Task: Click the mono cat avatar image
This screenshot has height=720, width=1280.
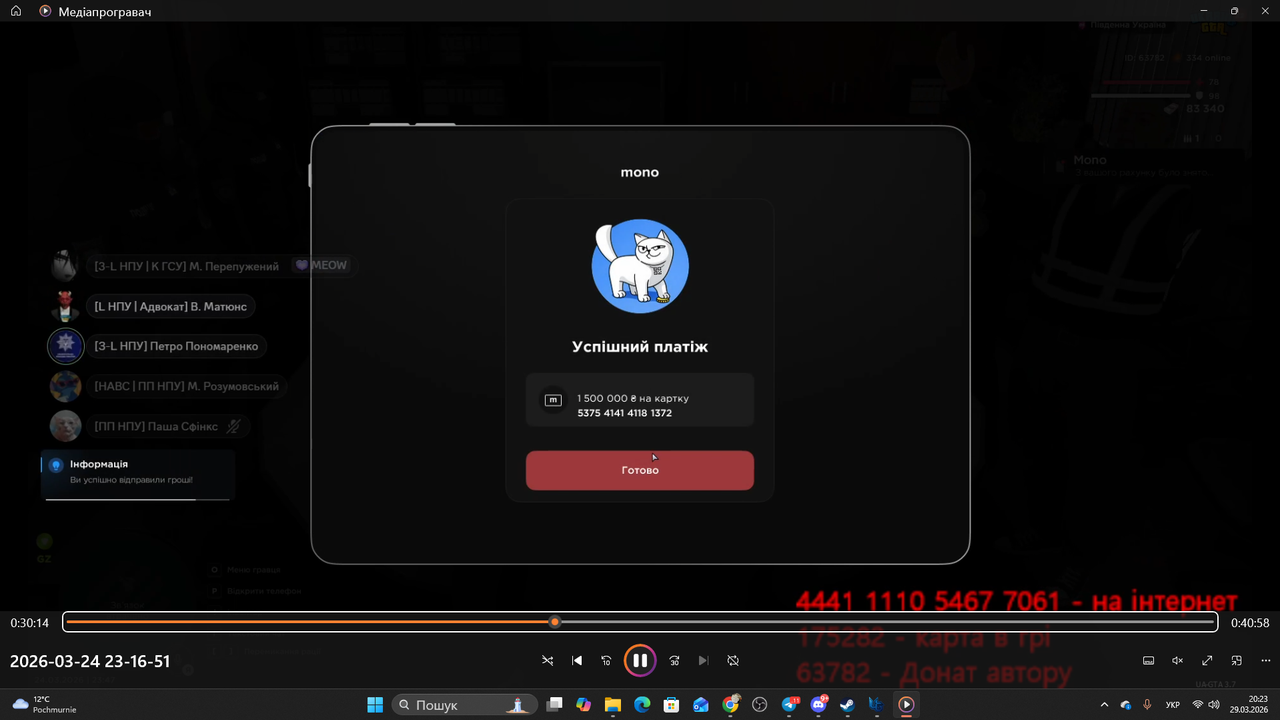Action: pos(640,266)
